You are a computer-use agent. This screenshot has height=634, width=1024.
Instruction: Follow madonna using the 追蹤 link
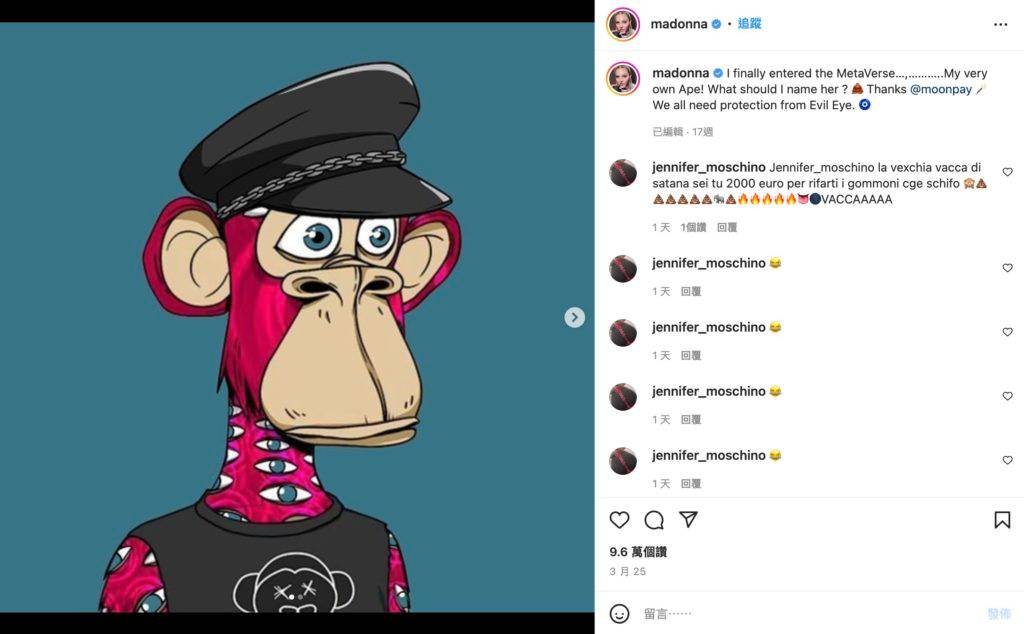coord(750,24)
